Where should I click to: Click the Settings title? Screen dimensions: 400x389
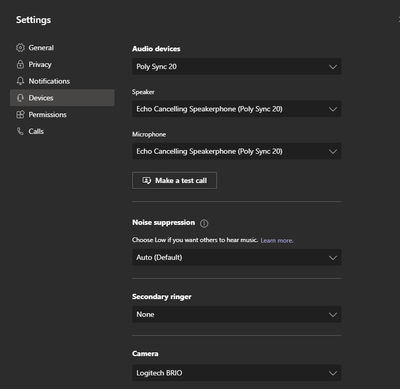[33, 20]
